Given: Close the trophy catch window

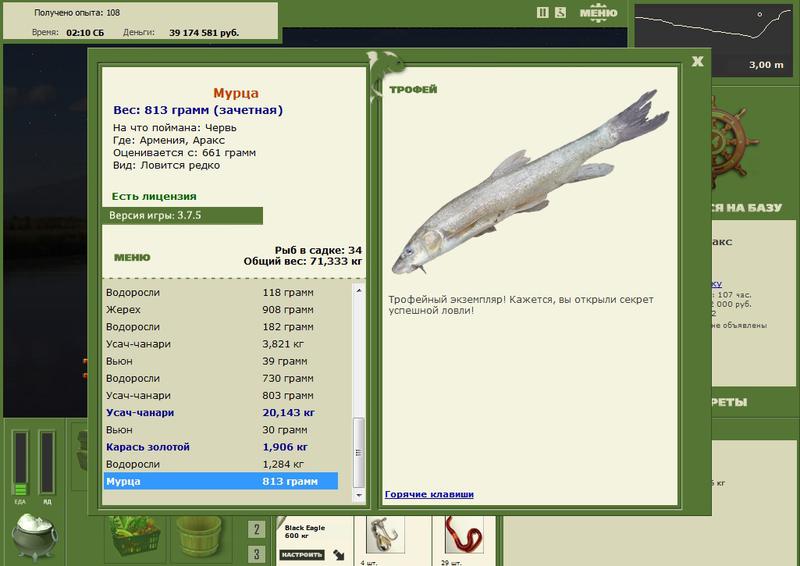Looking at the screenshot, I should 697,61.
